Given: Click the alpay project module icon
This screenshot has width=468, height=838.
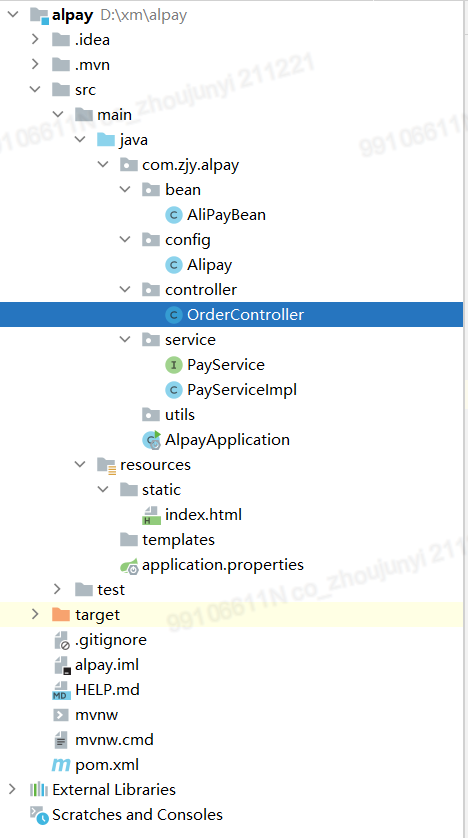Looking at the screenshot, I should pos(40,15).
